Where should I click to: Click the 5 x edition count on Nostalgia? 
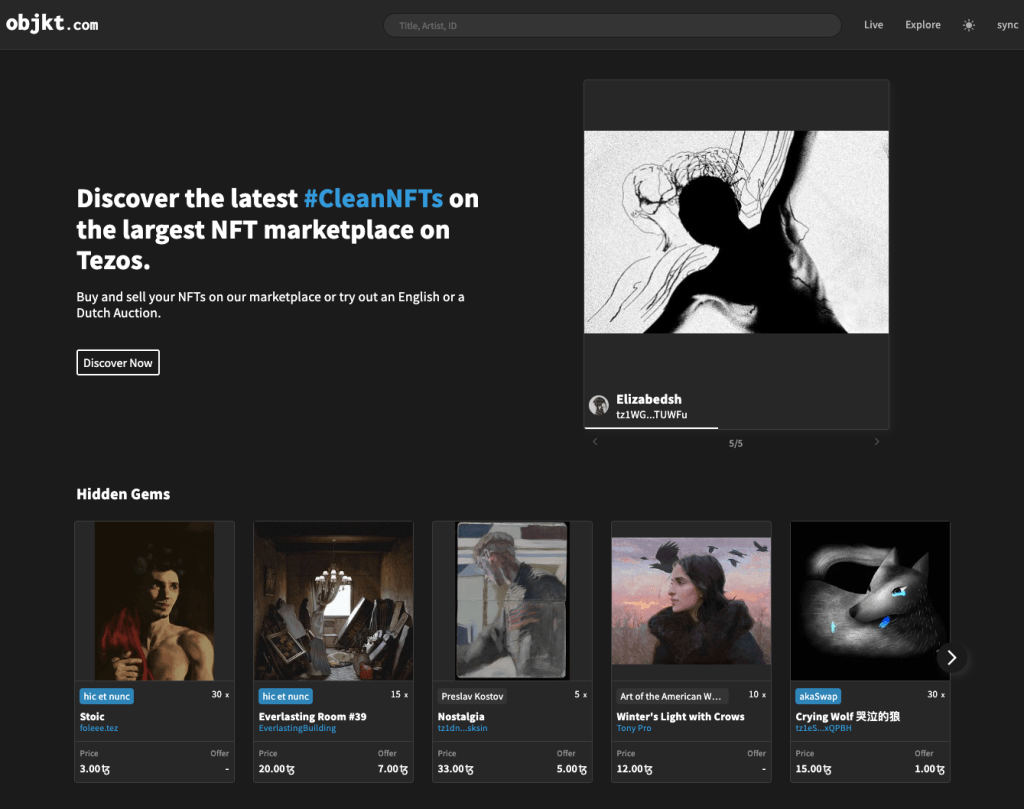pos(581,695)
